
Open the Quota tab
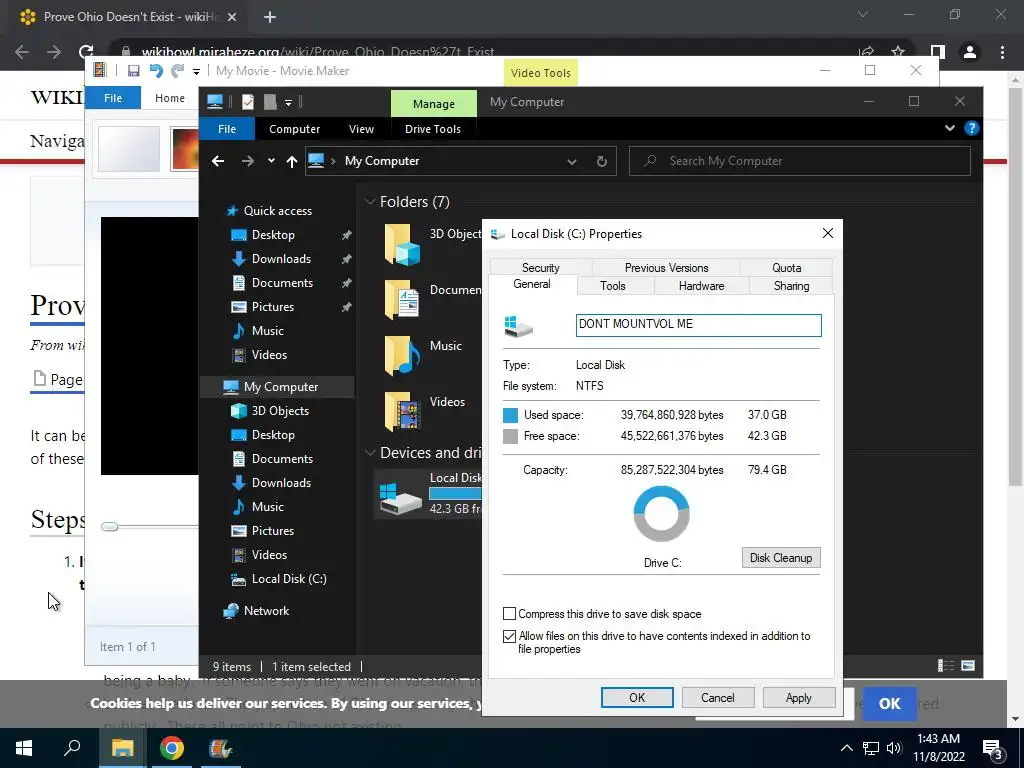[786, 268]
